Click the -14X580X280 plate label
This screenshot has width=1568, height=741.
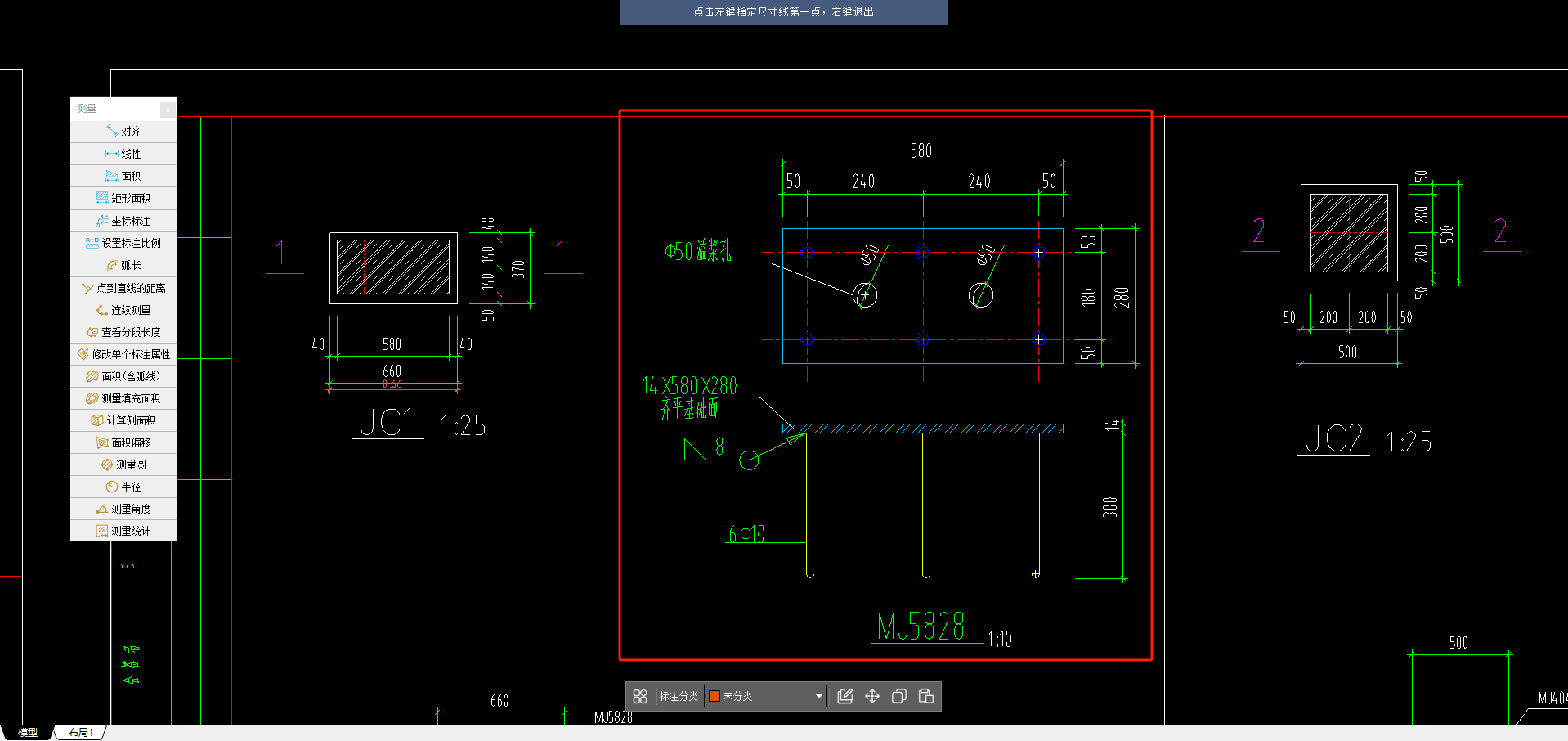(685, 385)
